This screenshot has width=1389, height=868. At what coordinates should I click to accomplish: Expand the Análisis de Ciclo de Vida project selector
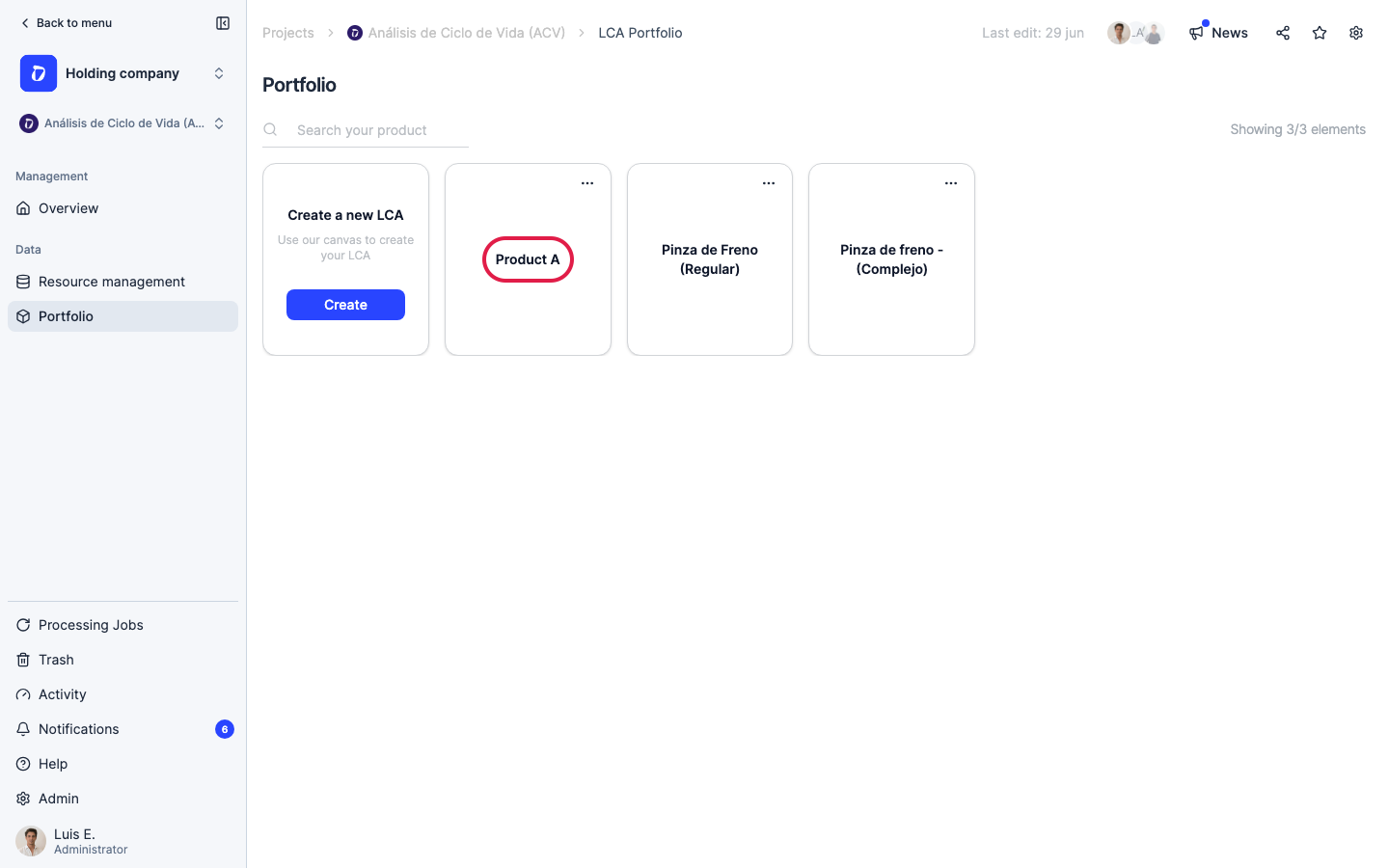(123, 123)
